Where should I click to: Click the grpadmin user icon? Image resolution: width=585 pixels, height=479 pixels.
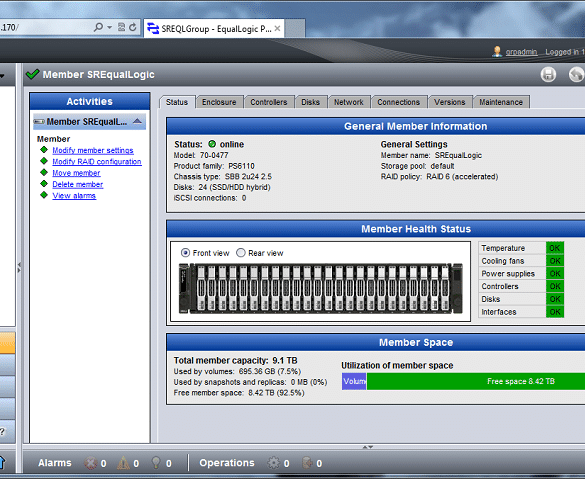(497, 51)
